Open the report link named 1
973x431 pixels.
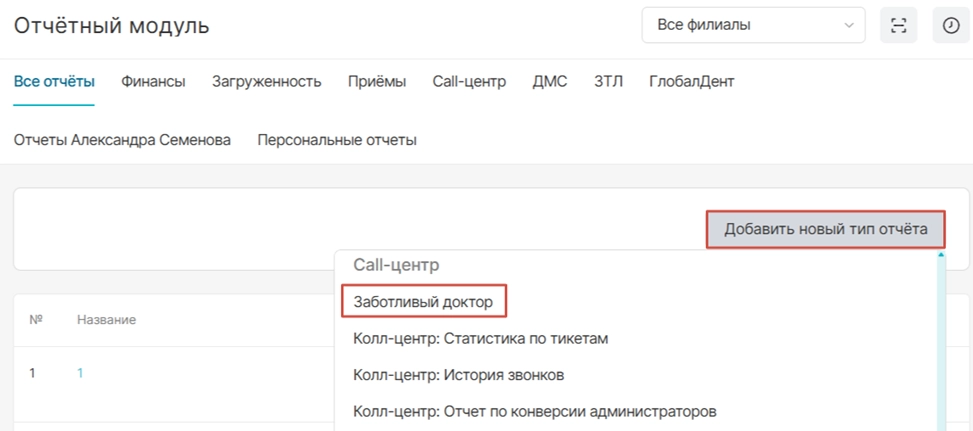coord(80,373)
